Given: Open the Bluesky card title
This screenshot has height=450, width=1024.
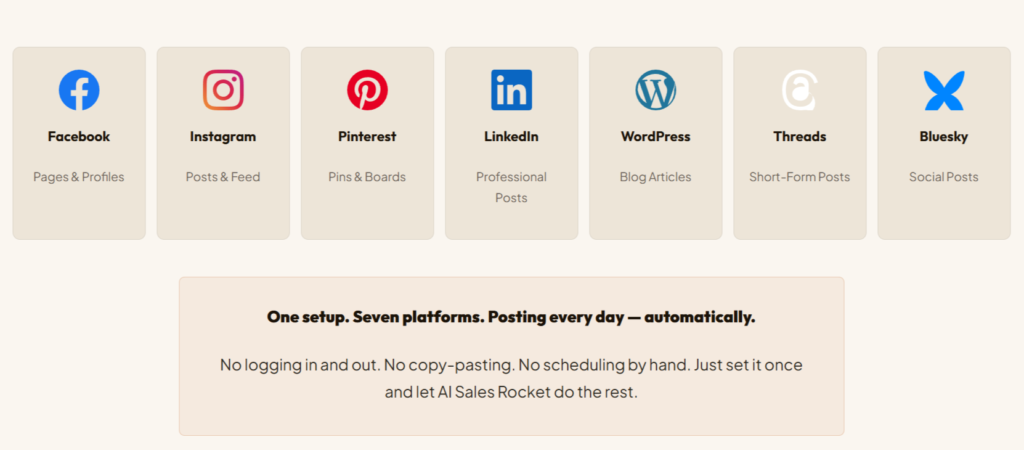Looking at the screenshot, I should click(943, 137).
